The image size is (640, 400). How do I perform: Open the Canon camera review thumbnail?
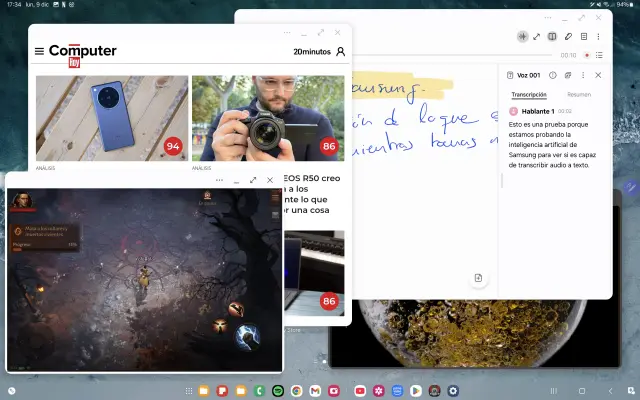click(x=268, y=118)
